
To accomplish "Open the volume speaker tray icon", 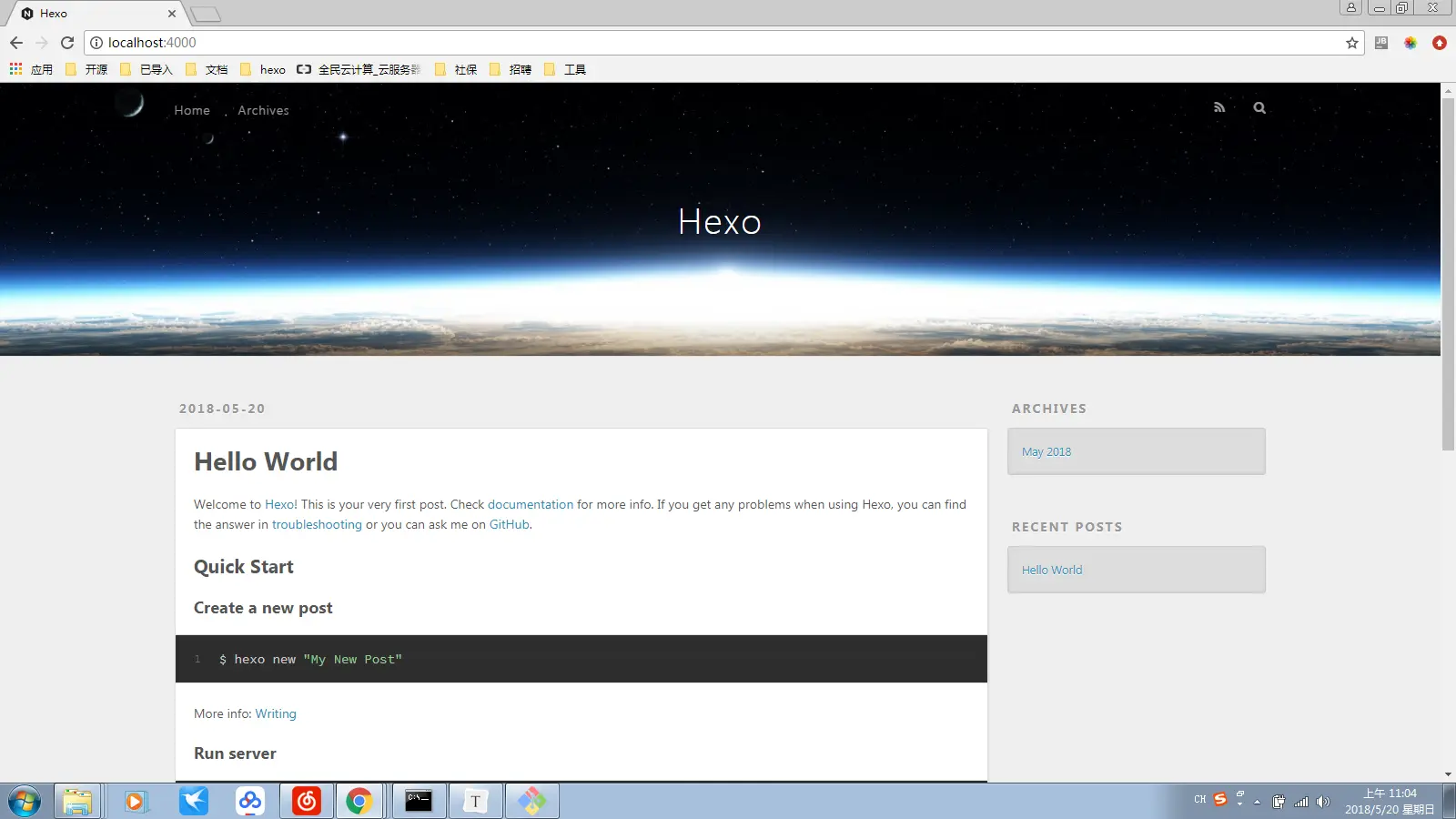I will click(1323, 802).
